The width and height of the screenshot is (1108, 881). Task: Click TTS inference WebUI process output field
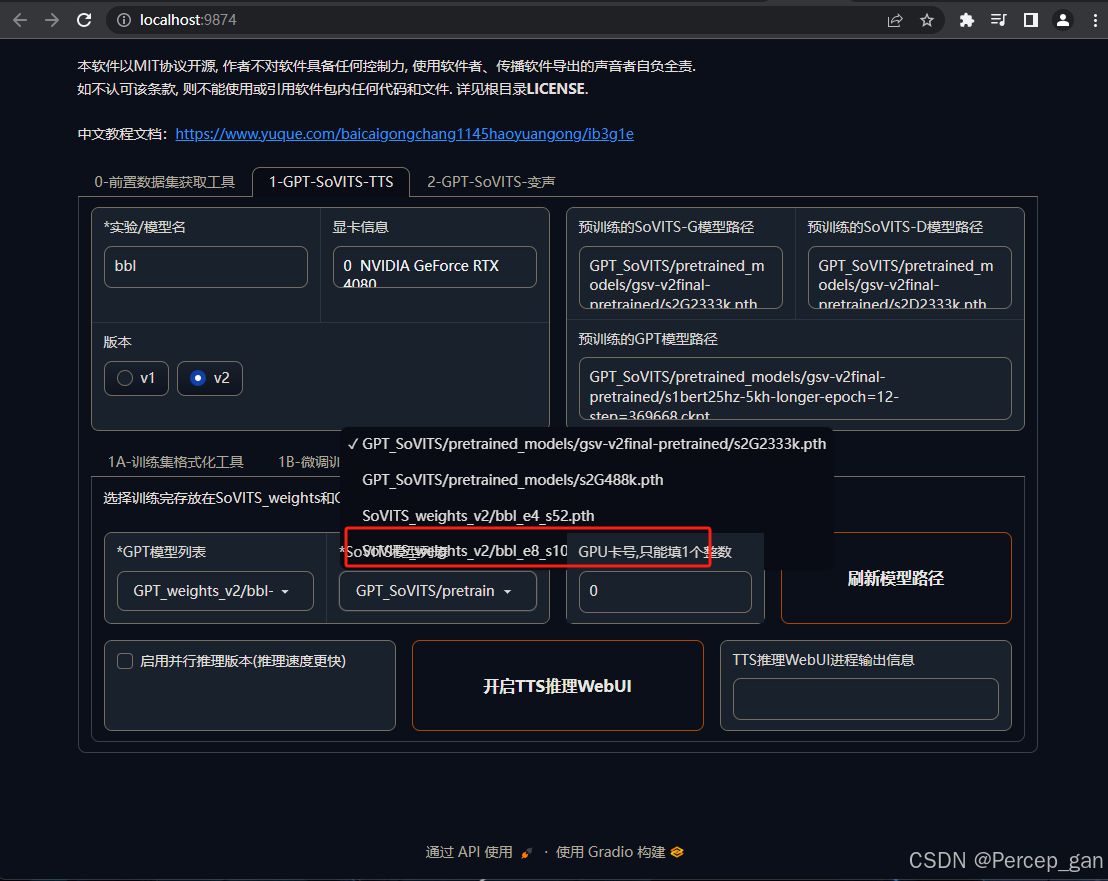point(866,699)
